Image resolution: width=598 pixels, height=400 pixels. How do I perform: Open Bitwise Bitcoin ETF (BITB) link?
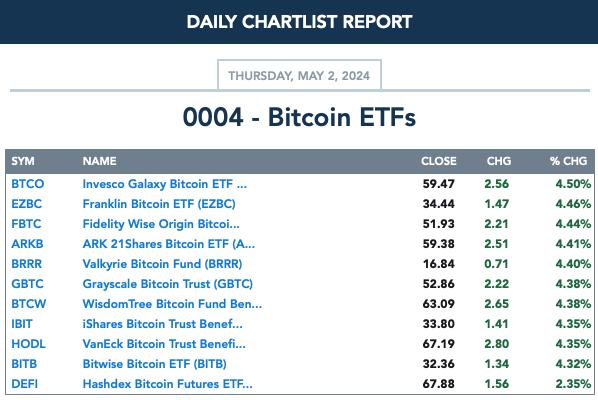(154, 364)
